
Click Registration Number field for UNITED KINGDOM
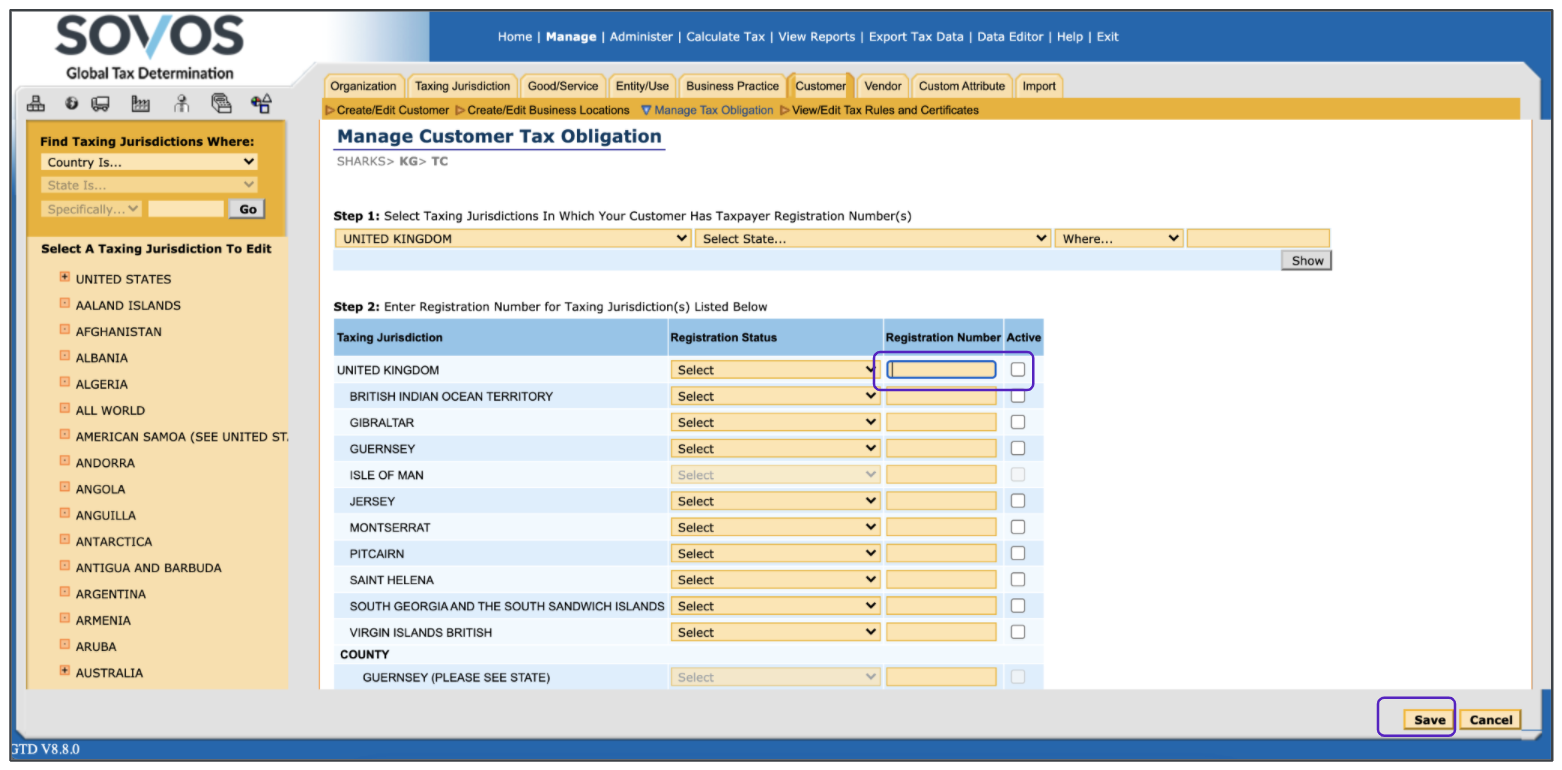941,370
